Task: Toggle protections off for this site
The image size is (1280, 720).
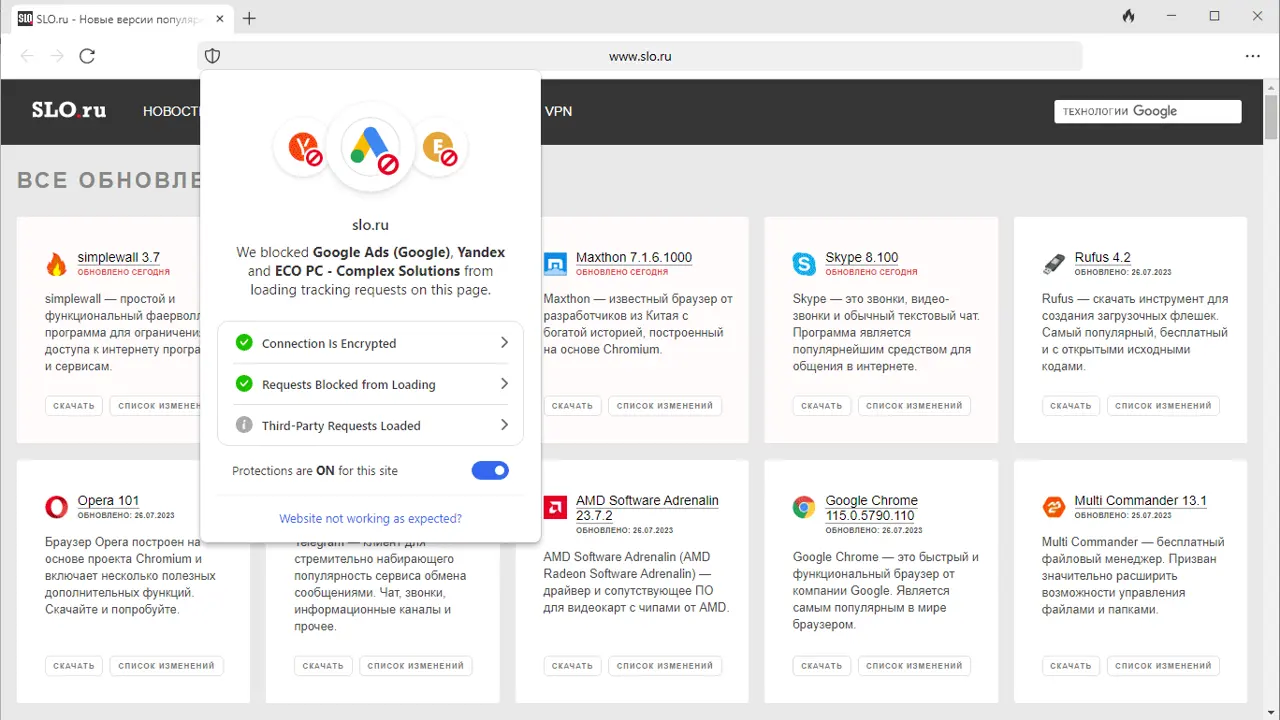Action: pos(490,470)
